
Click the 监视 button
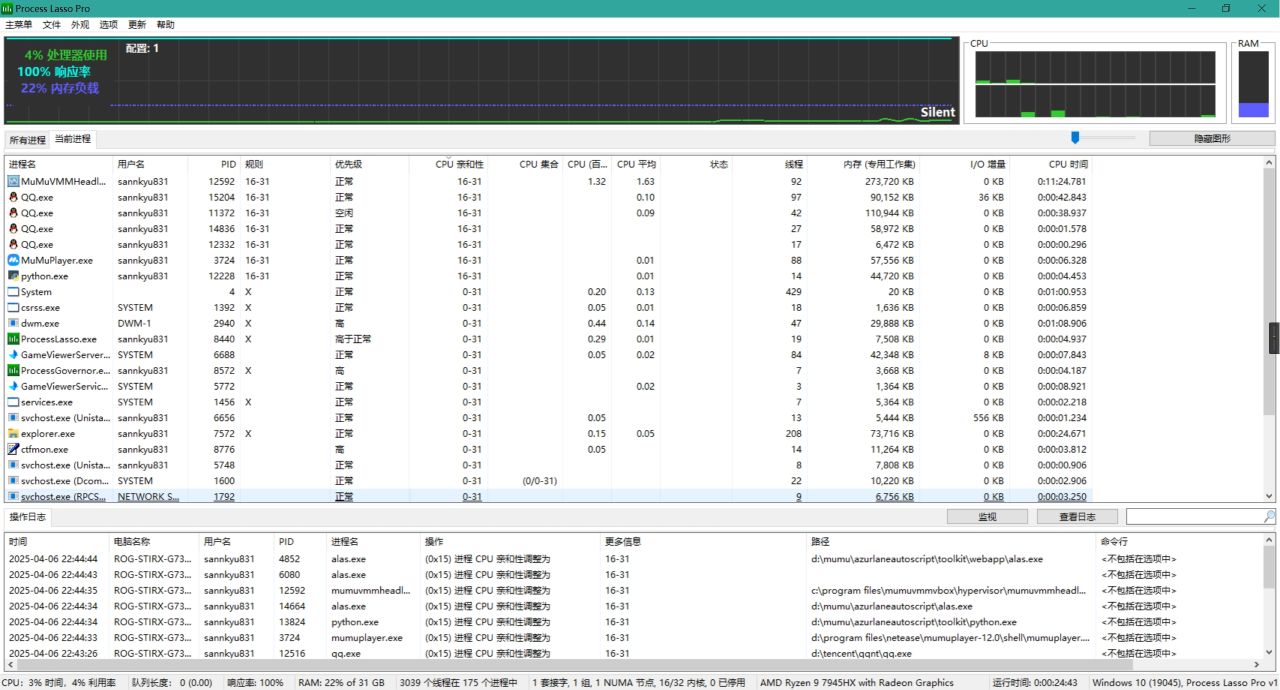987,517
